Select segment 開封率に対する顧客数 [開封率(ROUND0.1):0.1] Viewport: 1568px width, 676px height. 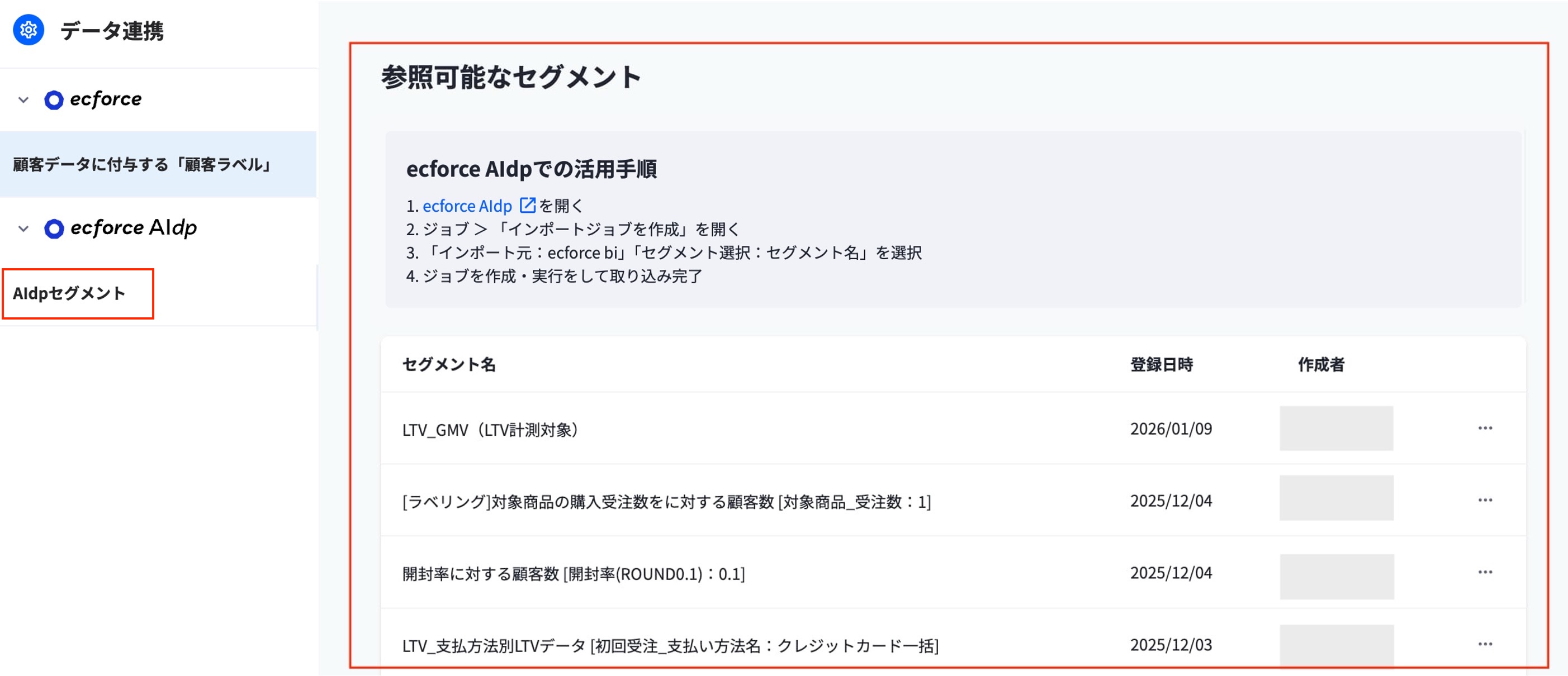tap(574, 573)
